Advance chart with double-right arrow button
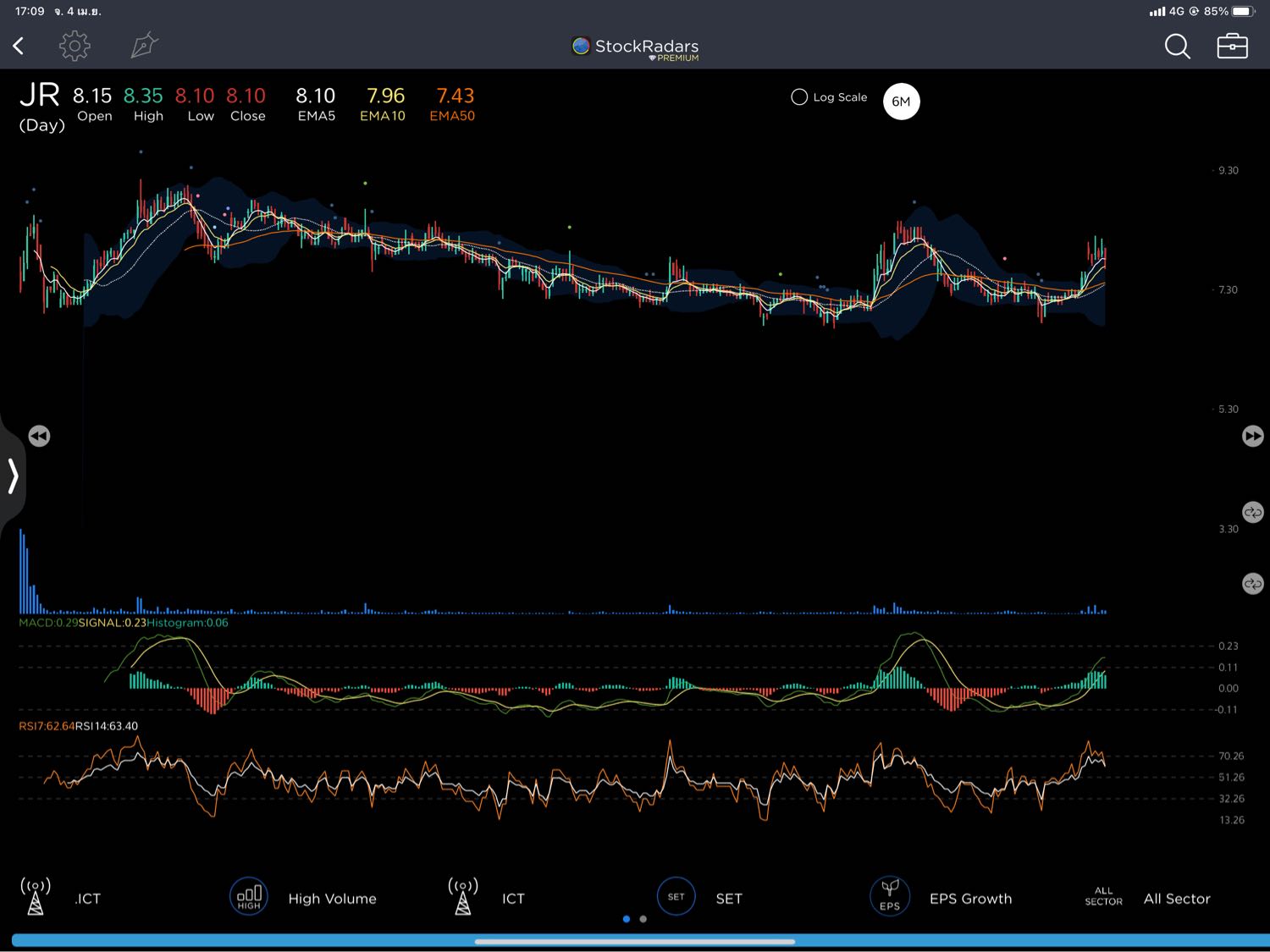Viewport: 1270px width, 952px height. point(1252,436)
